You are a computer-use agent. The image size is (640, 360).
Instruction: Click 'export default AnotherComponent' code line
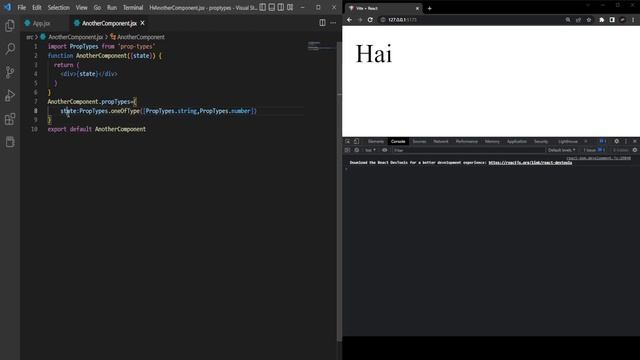(x=97, y=129)
